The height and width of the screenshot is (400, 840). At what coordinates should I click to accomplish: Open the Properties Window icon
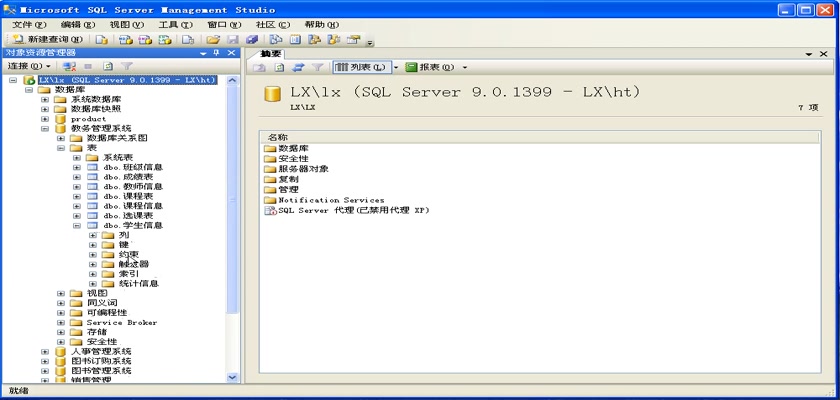[x=353, y=40]
